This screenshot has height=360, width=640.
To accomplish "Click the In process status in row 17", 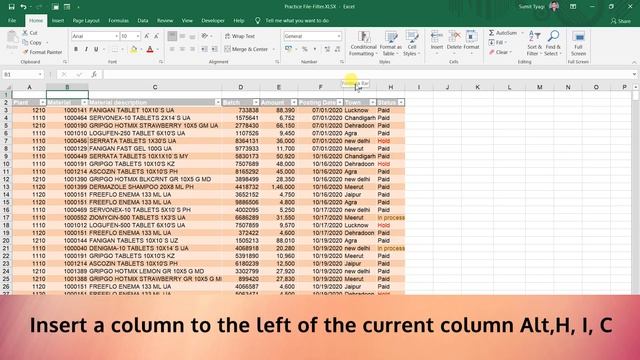I will tap(391, 218).
